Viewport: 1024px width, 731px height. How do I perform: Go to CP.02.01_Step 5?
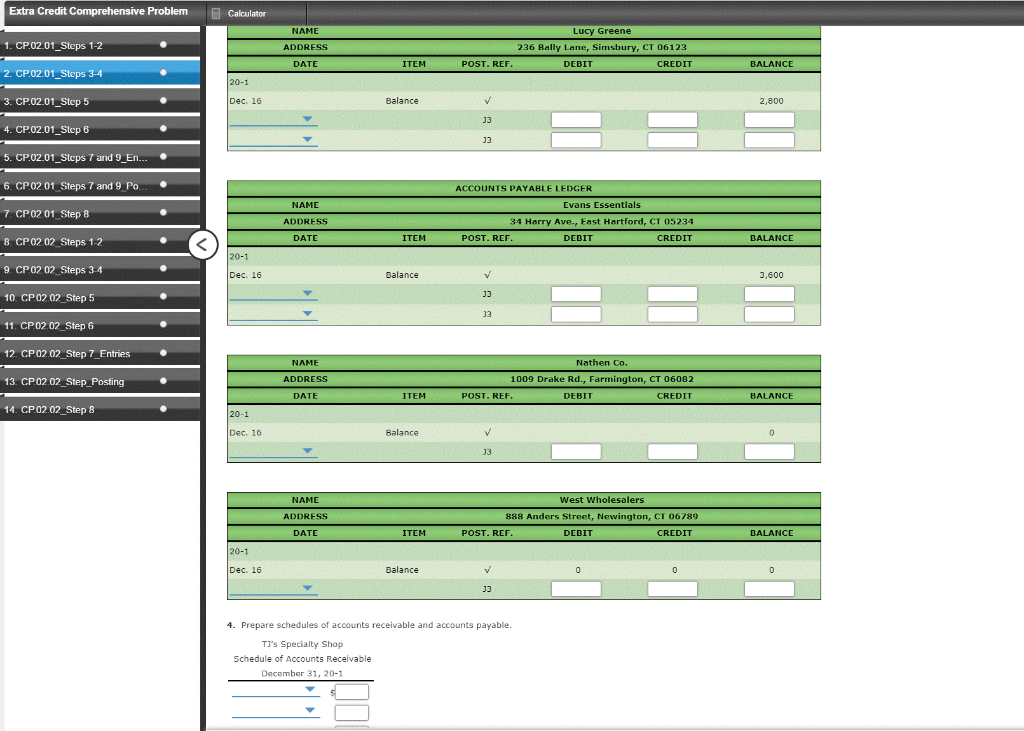(100, 102)
